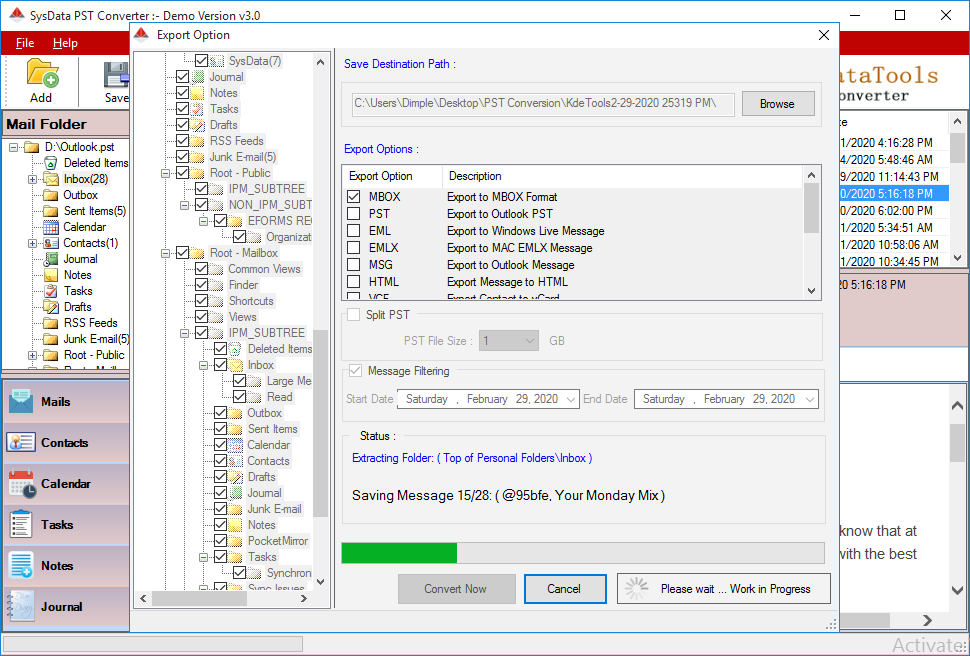This screenshot has width=970, height=656.
Task: Cancel the running conversion
Action: tap(565, 588)
